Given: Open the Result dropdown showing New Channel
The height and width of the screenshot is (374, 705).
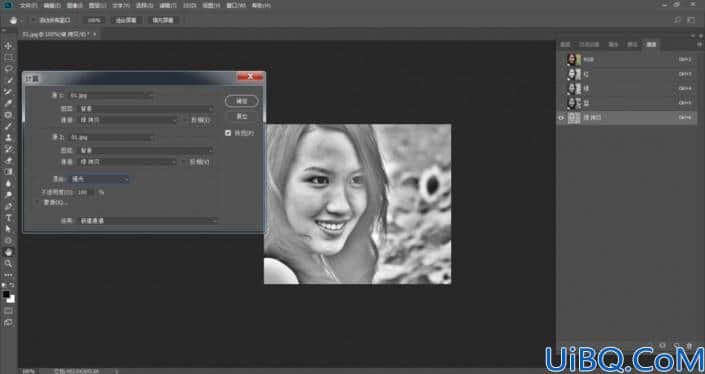Looking at the screenshot, I should point(148,221).
